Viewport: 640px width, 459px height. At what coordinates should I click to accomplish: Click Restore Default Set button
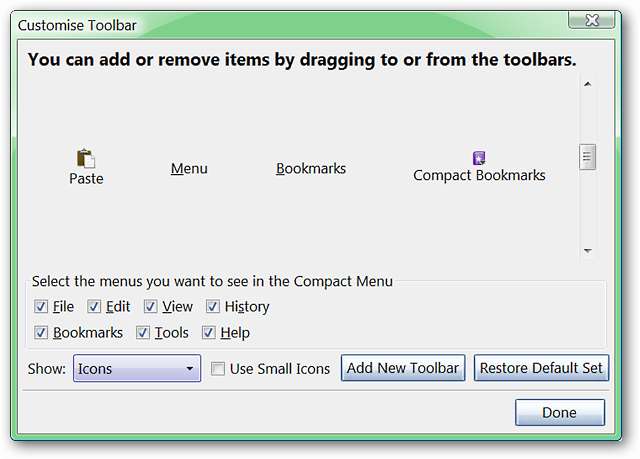540,368
